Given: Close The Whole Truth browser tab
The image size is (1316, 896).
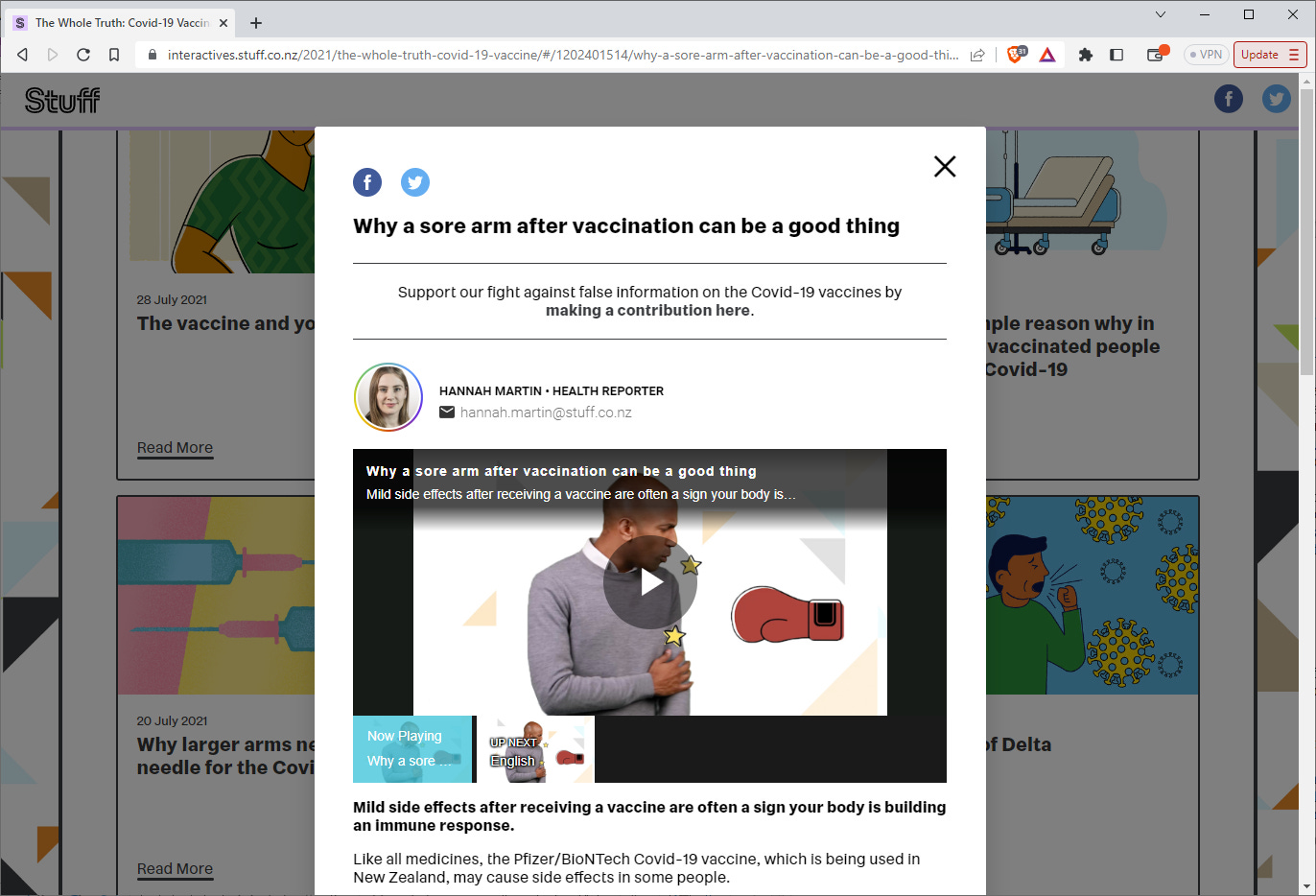Looking at the screenshot, I should (x=223, y=23).
